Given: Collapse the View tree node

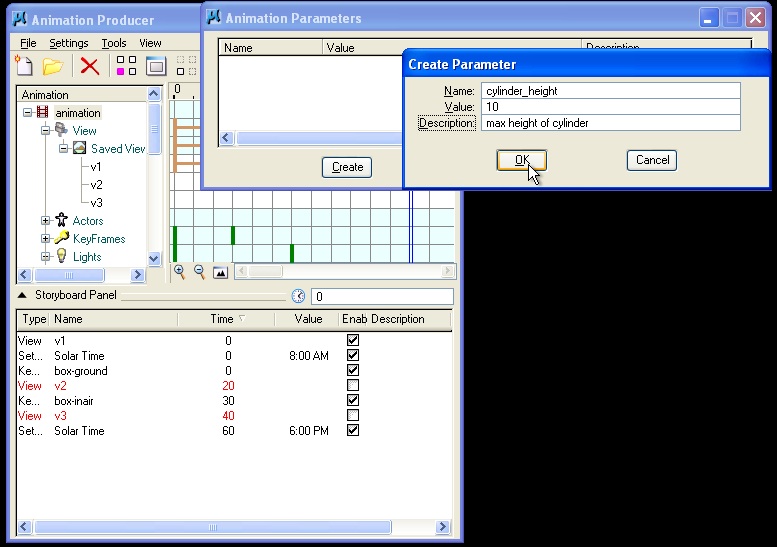Looking at the screenshot, I should 46,131.
